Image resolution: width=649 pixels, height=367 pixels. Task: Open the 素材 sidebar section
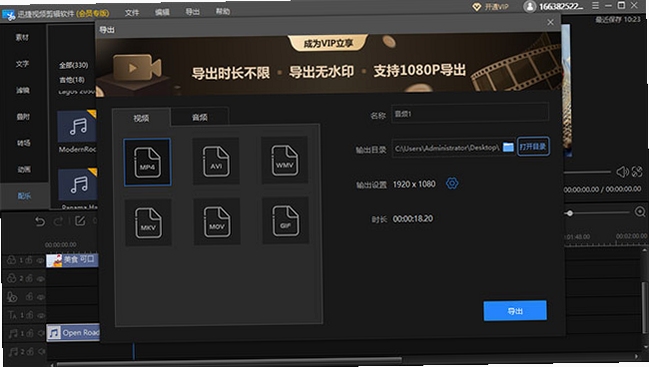point(22,37)
